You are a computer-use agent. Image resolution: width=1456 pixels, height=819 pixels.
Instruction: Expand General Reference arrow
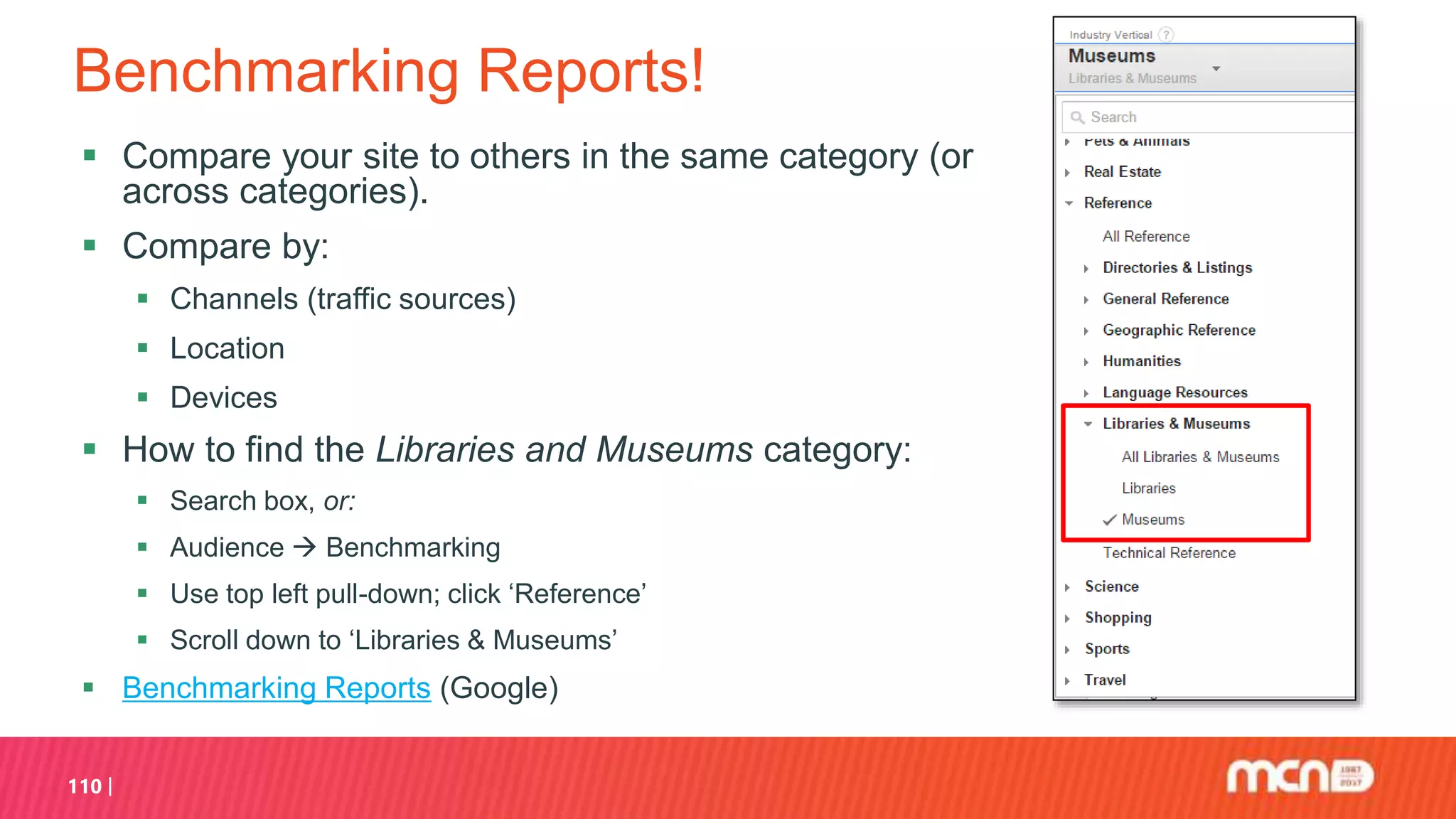(1086, 299)
